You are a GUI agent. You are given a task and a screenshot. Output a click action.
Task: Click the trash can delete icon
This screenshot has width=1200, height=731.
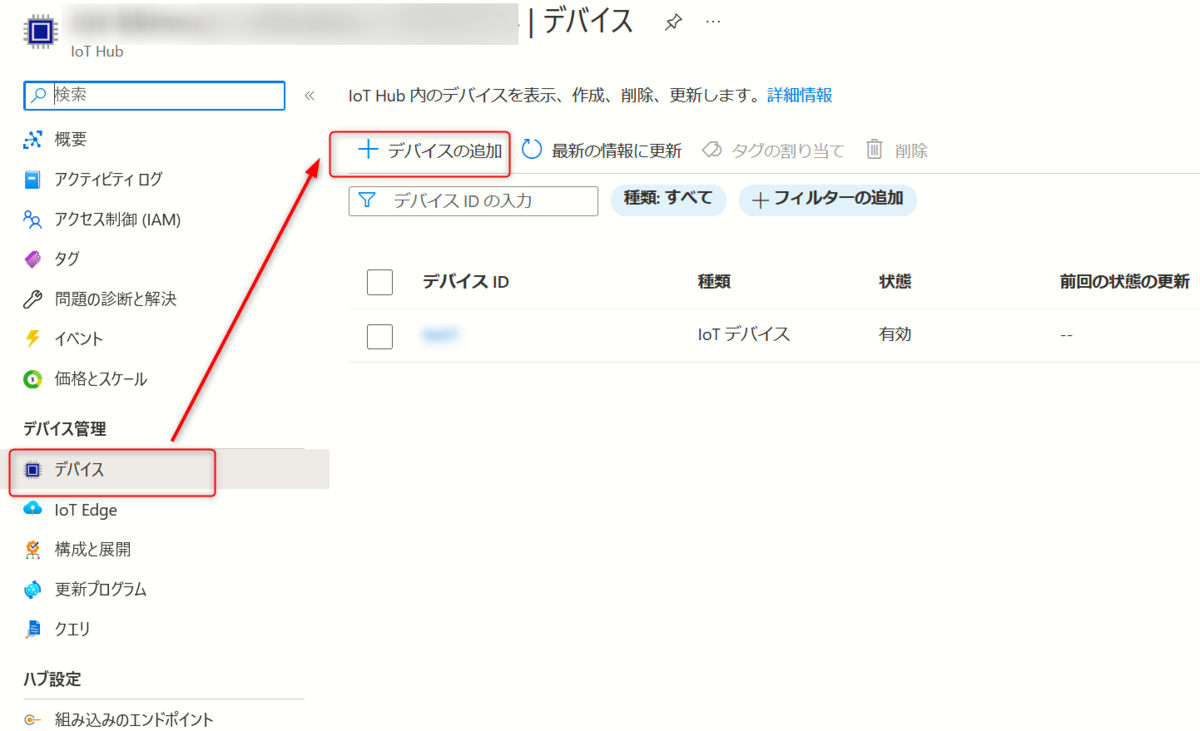point(874,149)
